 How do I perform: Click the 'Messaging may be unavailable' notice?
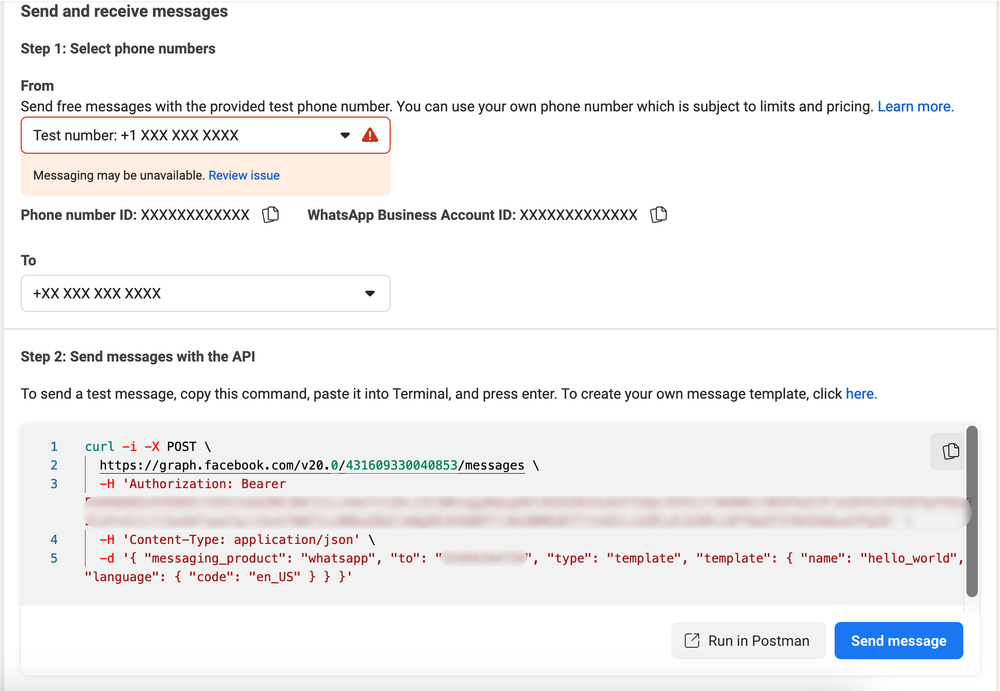pyautogui.click(x=118, y=175)
